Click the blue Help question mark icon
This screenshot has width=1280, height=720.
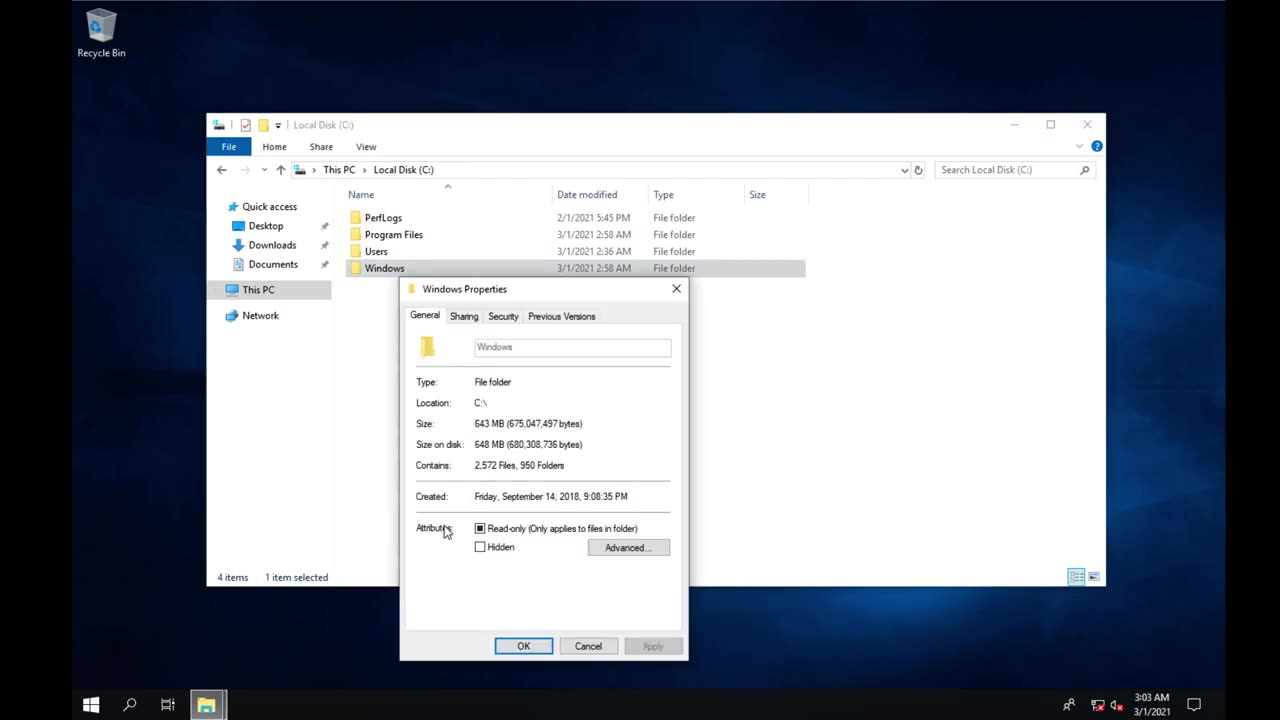[1096, 147]
